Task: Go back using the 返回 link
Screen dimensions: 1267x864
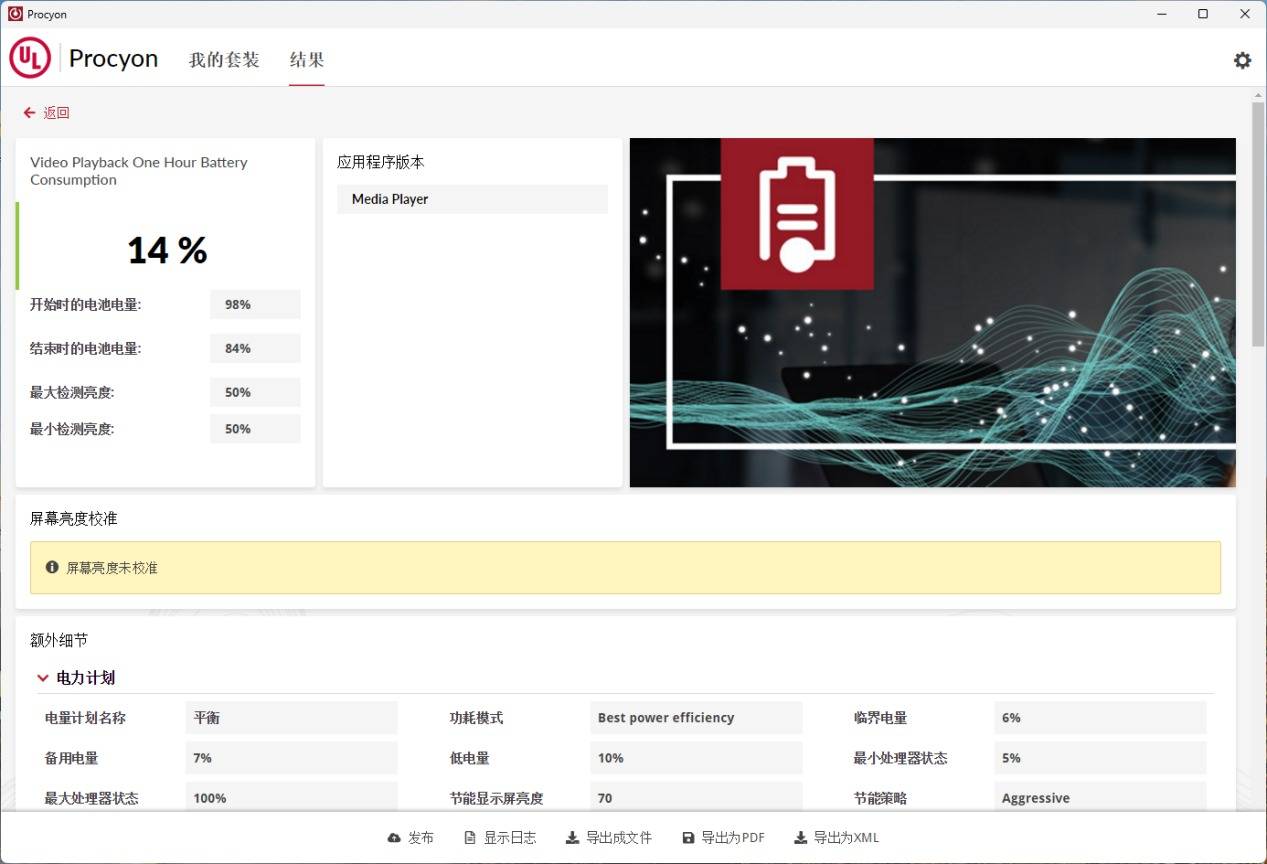Action: (x=56, y=113)
